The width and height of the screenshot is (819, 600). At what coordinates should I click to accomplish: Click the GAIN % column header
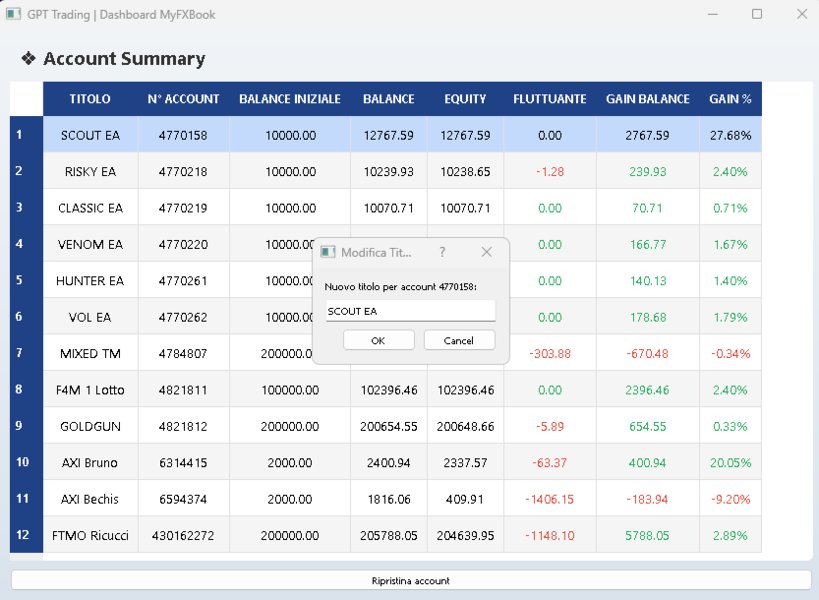click(729, 98)
